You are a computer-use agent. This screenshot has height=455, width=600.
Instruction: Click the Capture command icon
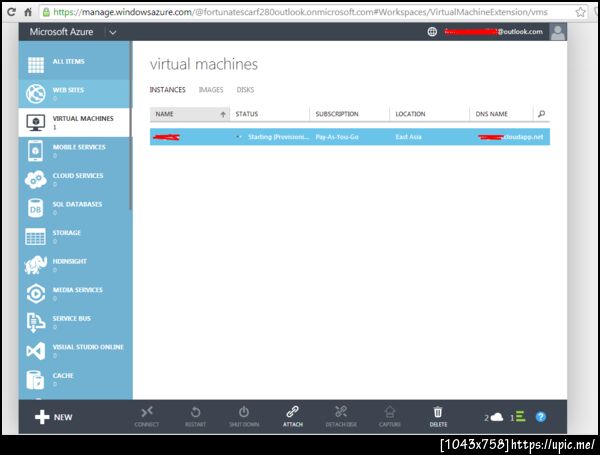[x=390, y=412]
